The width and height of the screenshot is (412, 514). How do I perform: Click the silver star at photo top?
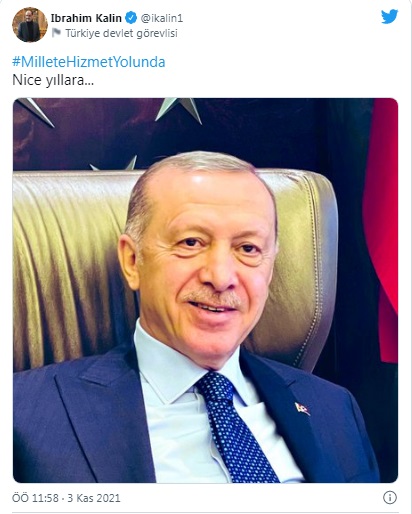coord(179,109)
